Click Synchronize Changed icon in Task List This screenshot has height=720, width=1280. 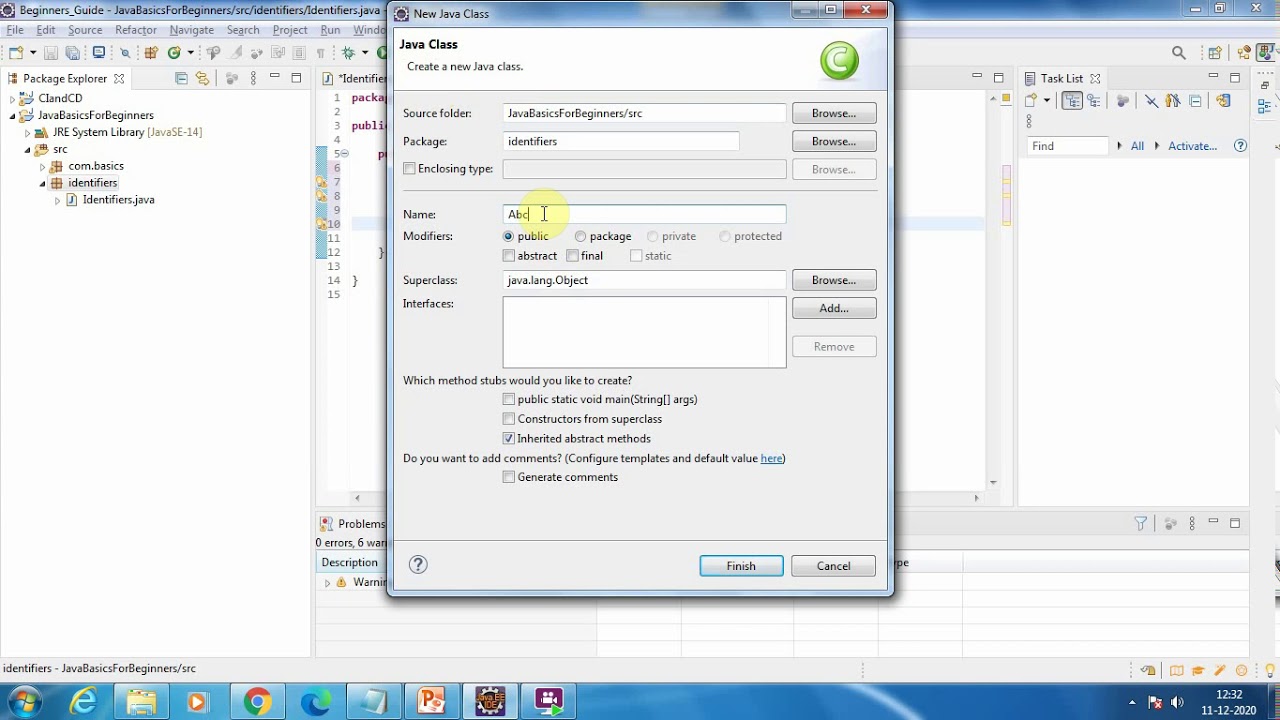(1222, 101)
